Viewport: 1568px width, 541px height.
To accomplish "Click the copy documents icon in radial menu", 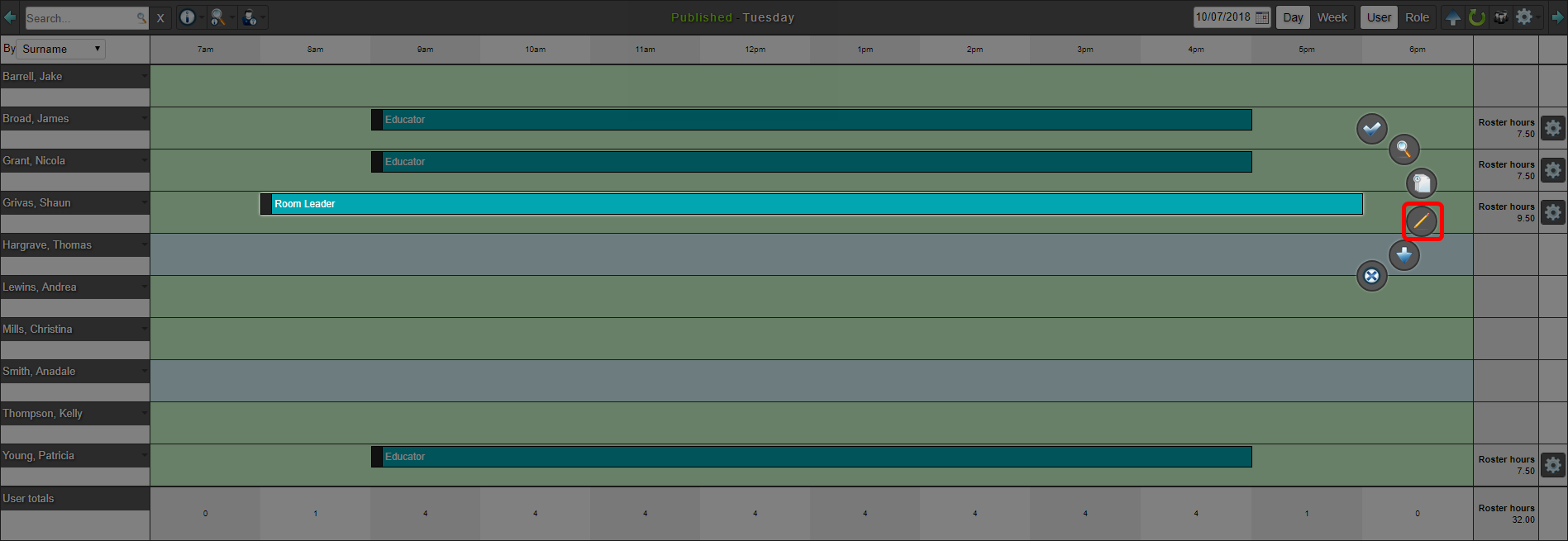I will tap(1422, 183).
